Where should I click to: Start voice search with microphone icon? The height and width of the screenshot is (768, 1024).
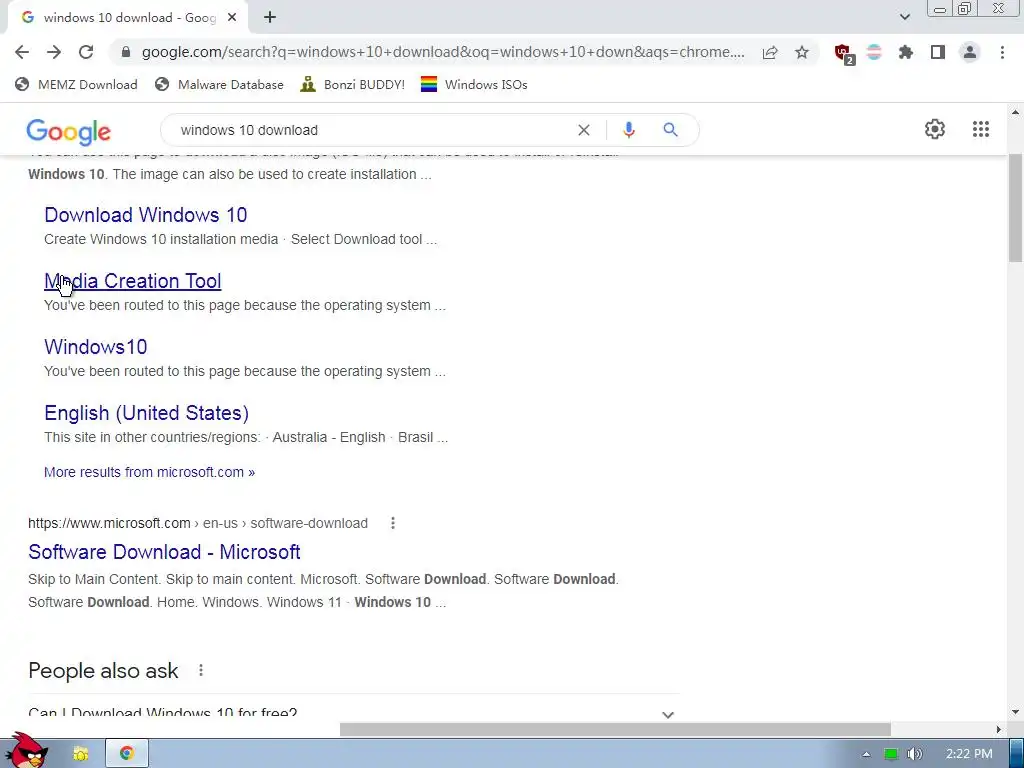[x=629, y=130]
